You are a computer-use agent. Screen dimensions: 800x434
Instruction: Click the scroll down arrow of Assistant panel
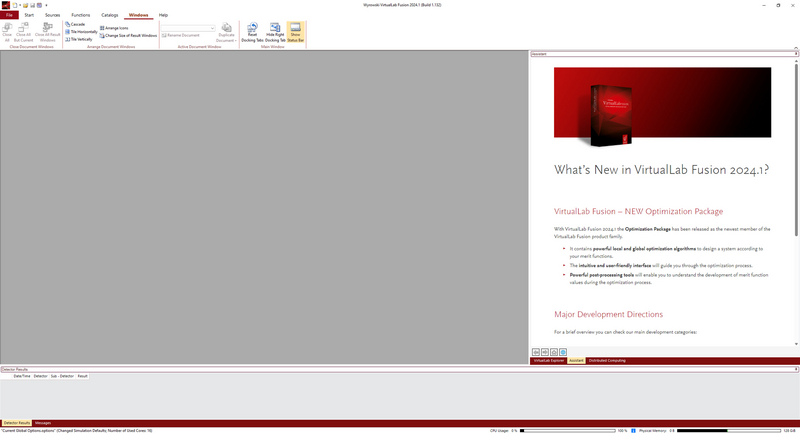click(796, 344)
